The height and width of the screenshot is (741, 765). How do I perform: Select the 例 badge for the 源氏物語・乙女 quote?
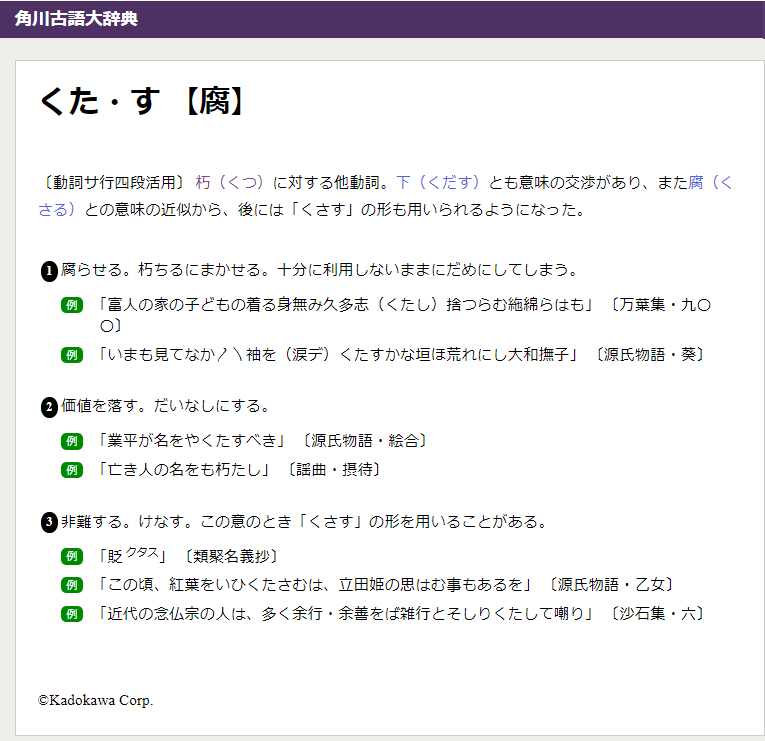(x=71, y=585)
